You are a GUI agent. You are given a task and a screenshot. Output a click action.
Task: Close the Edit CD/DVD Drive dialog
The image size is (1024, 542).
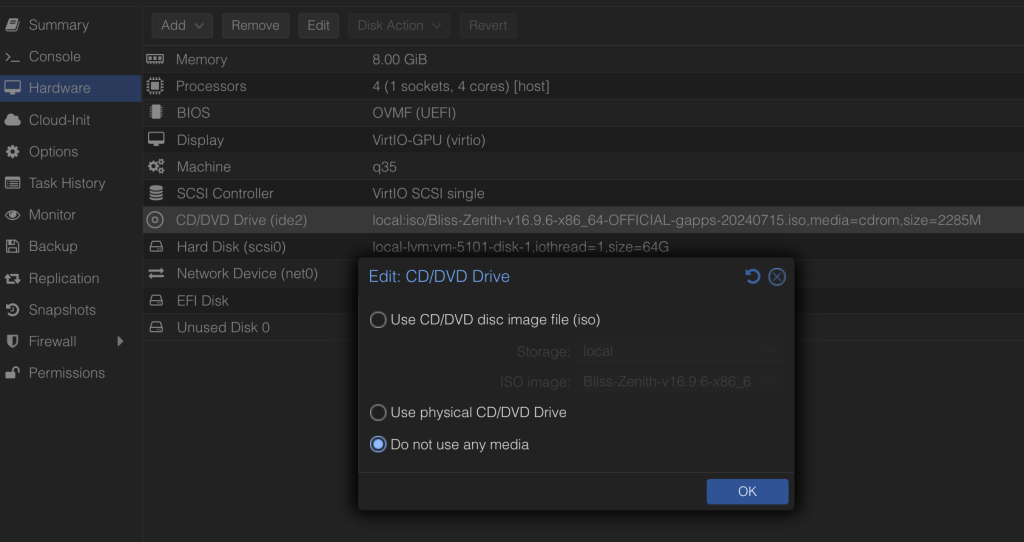[777, 277]
